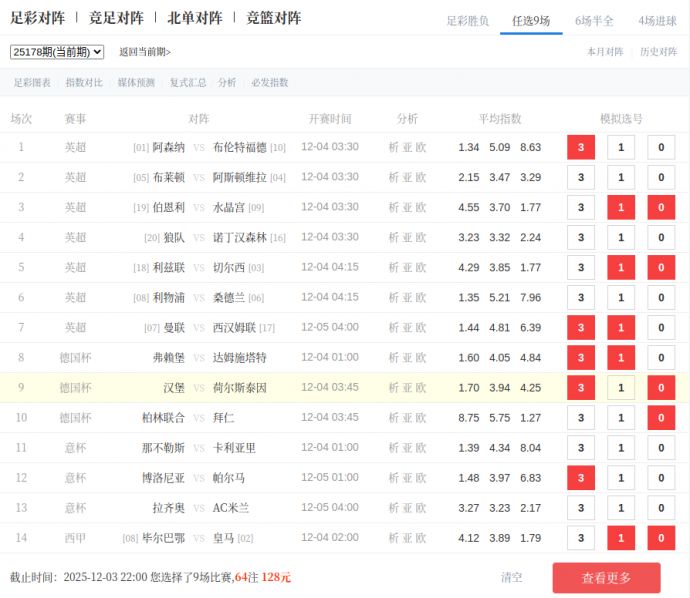Toggle pick 0 for 伯恩利 vs 水晶宫
Viewport: 690px width, 598px height.
[661, 208]
